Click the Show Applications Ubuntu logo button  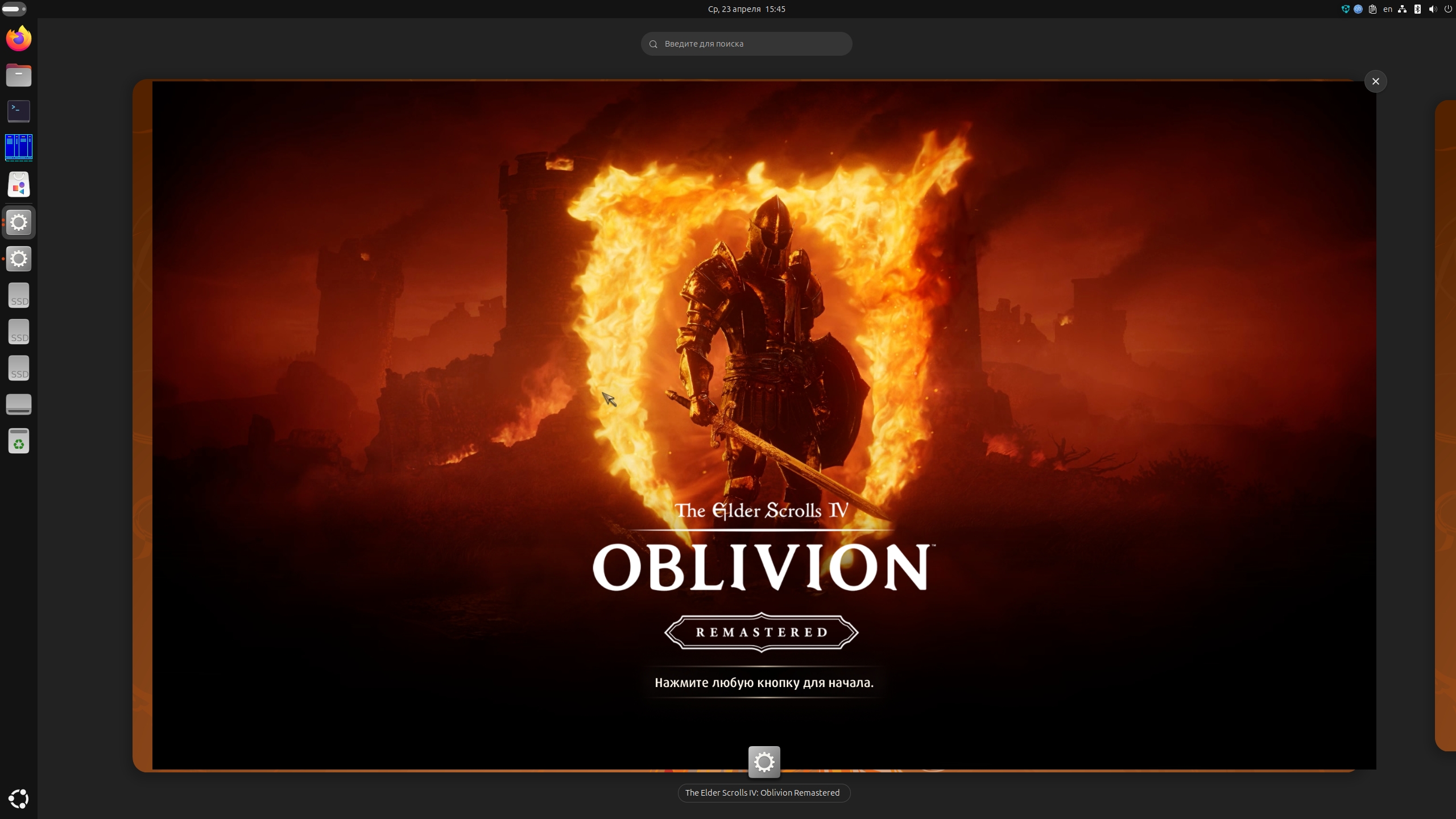[x=19, y=799]
